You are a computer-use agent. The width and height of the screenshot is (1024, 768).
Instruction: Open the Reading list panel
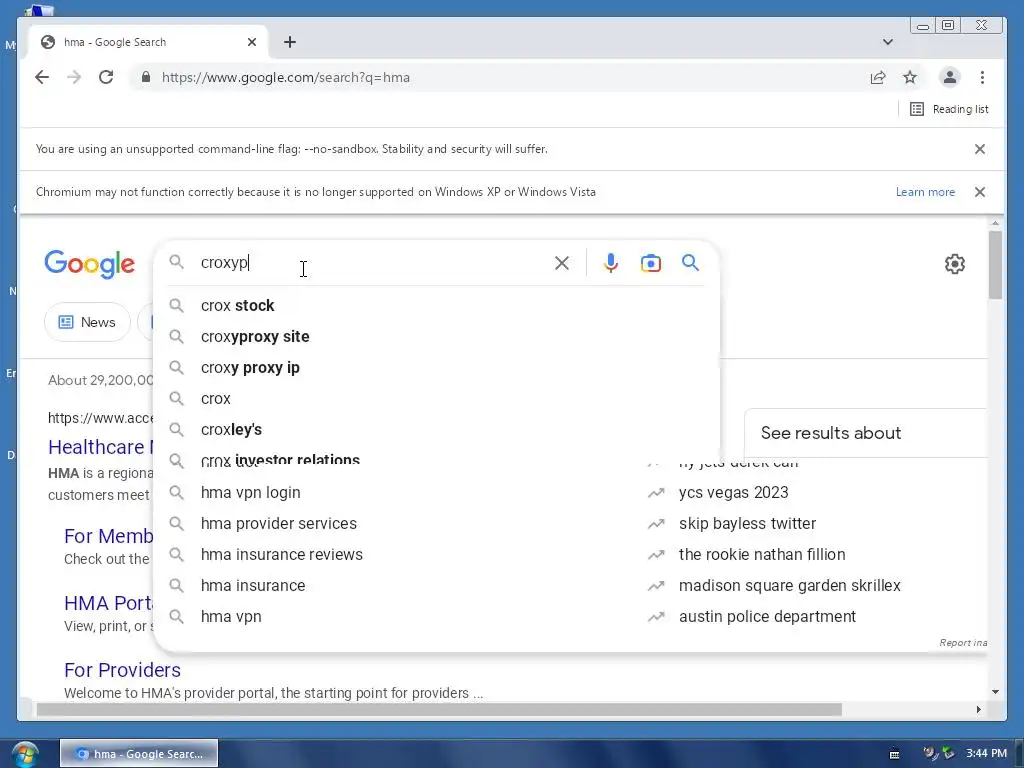[949, 109]
